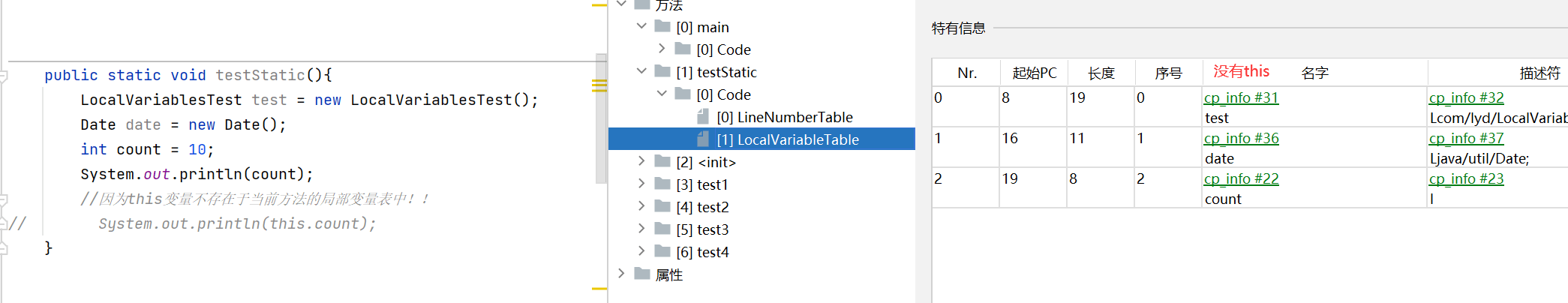Click the 'Ljava/util/Date;' descriptor cell
This screenshot has height=303, width=1568.
pyautogui.click(x=1479, y=158)
